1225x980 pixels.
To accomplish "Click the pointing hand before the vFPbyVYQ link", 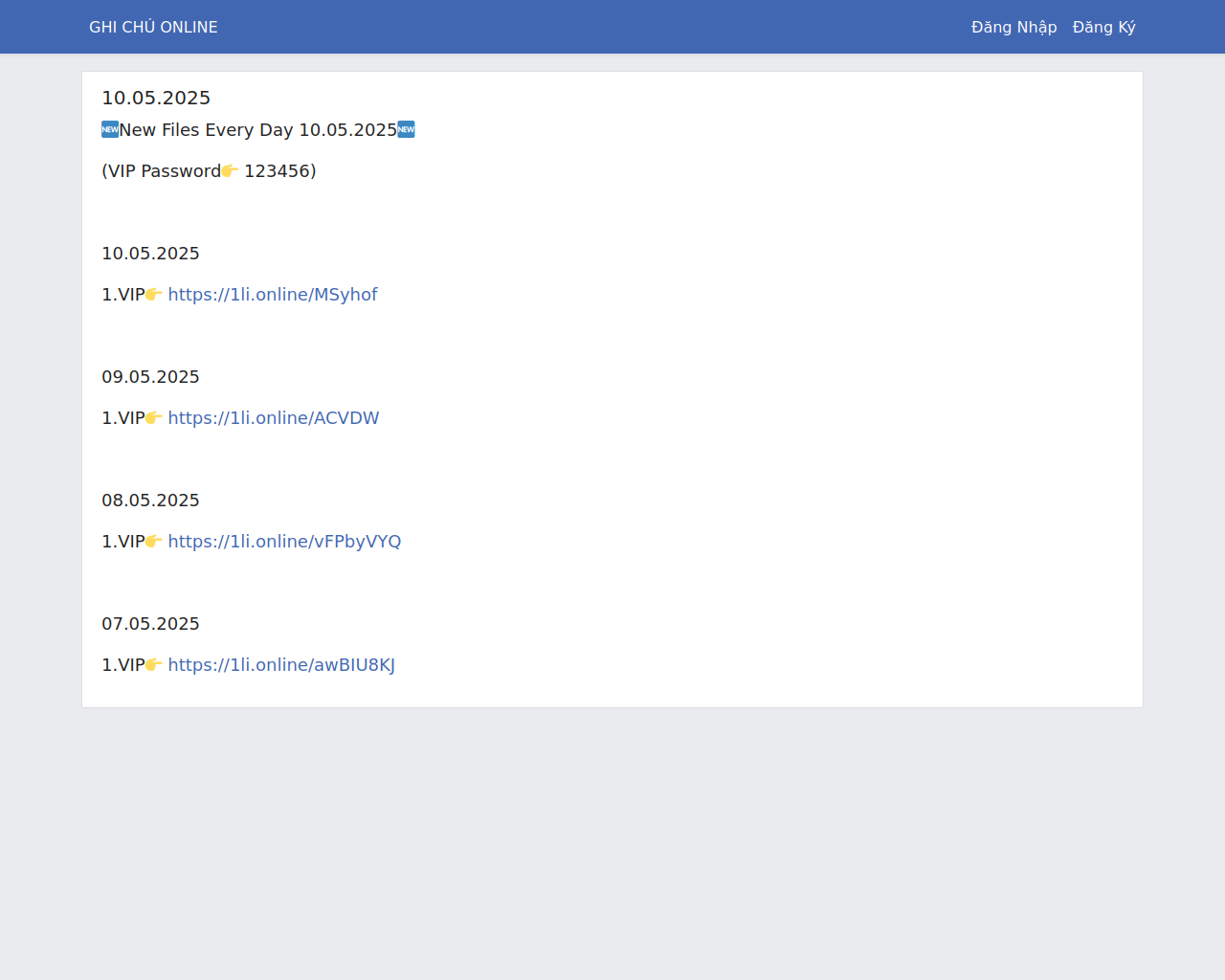I will tap(154, 542).
